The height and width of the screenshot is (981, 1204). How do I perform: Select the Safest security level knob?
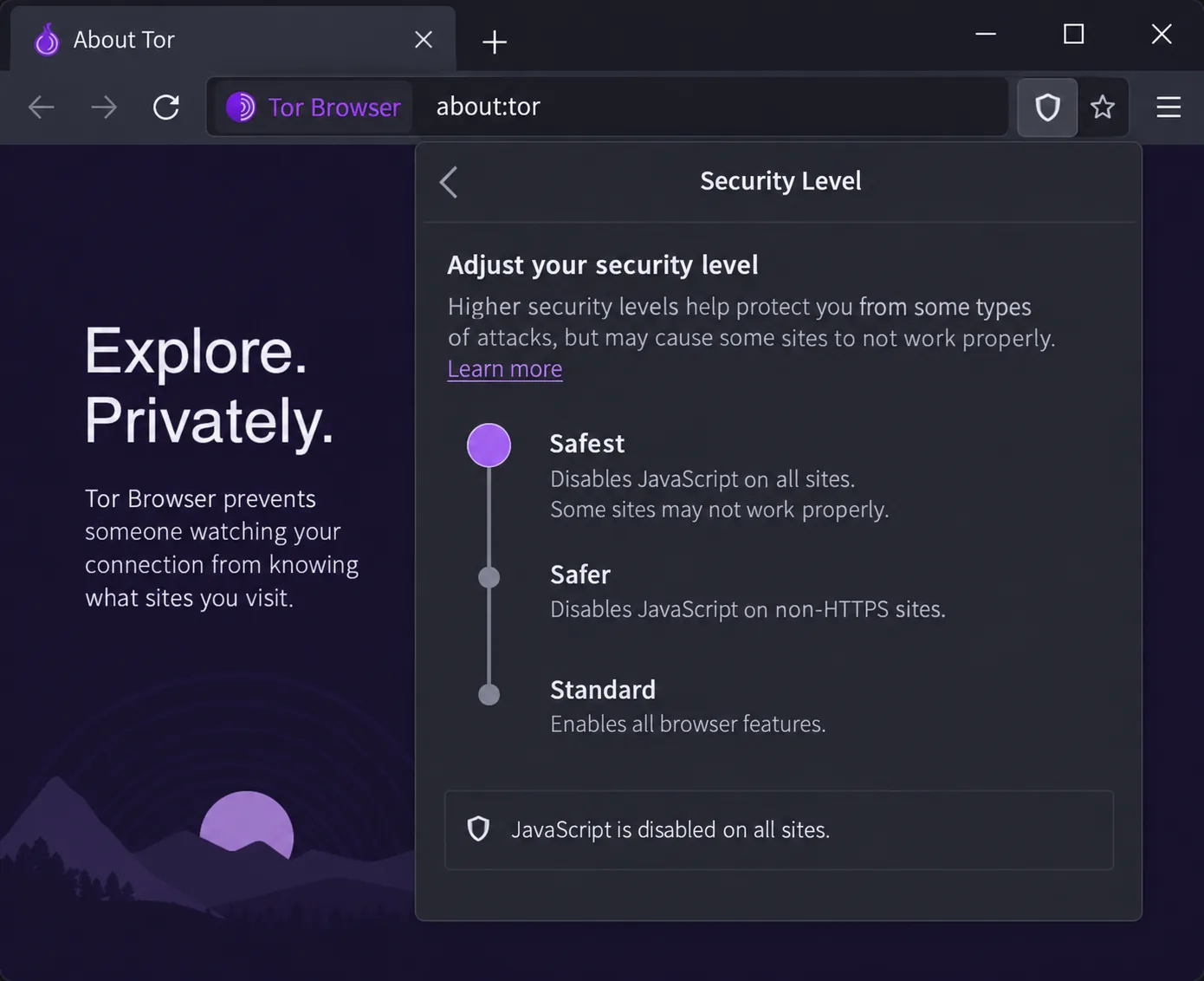(489, 445)
